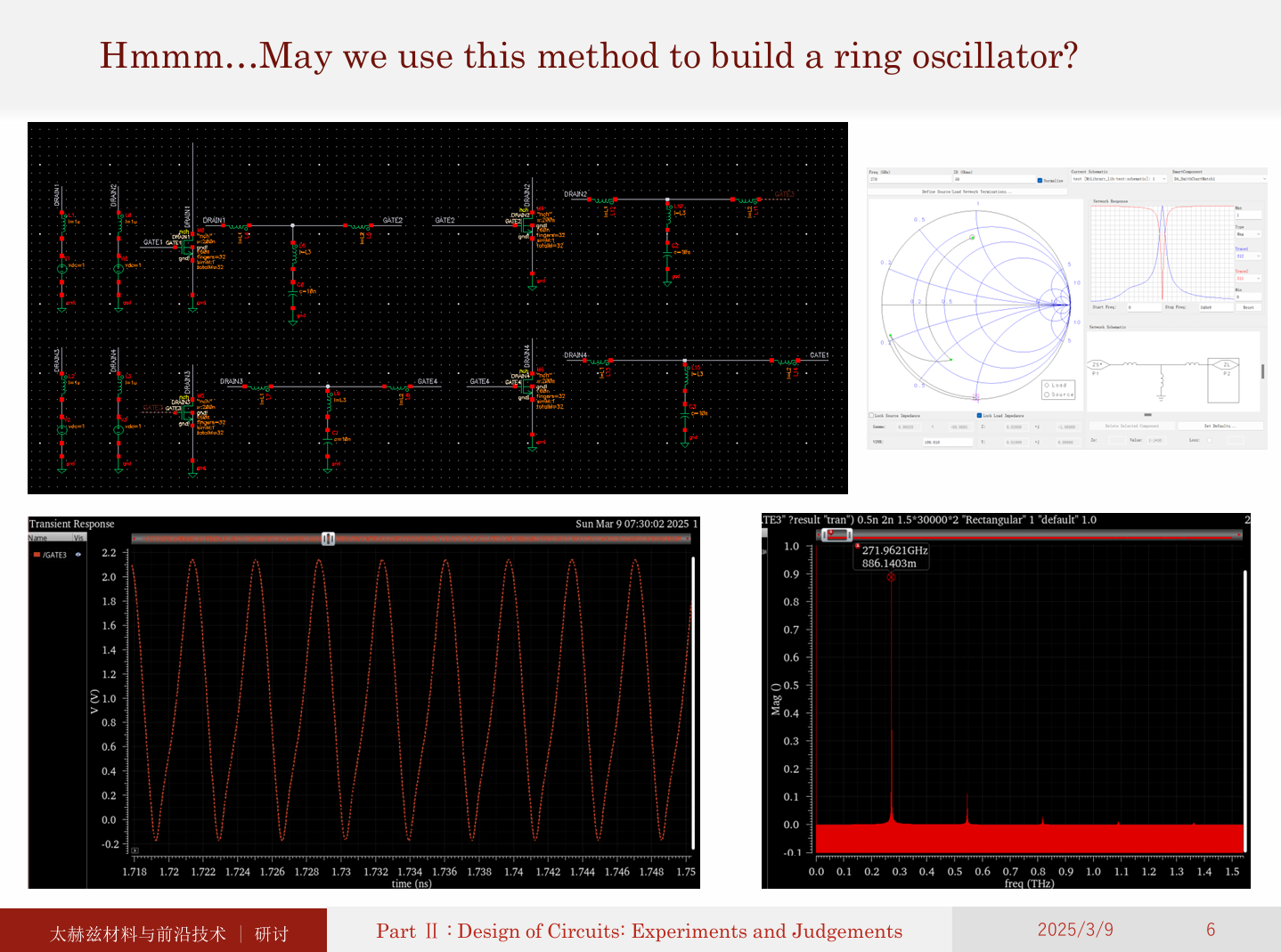Click the Part II footer title
This screenshot has height=952, width=1281.
[639, 931]
